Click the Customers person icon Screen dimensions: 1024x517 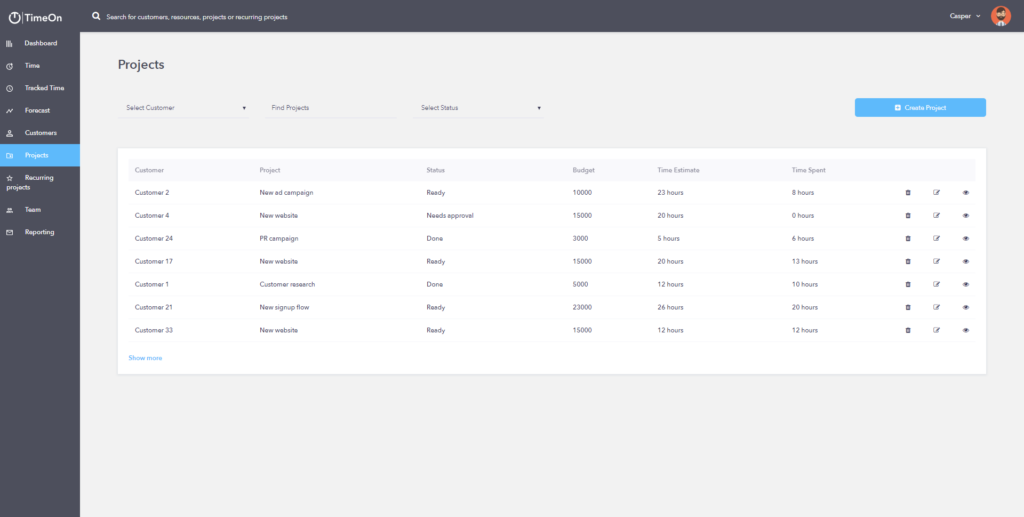click(9, 133)
